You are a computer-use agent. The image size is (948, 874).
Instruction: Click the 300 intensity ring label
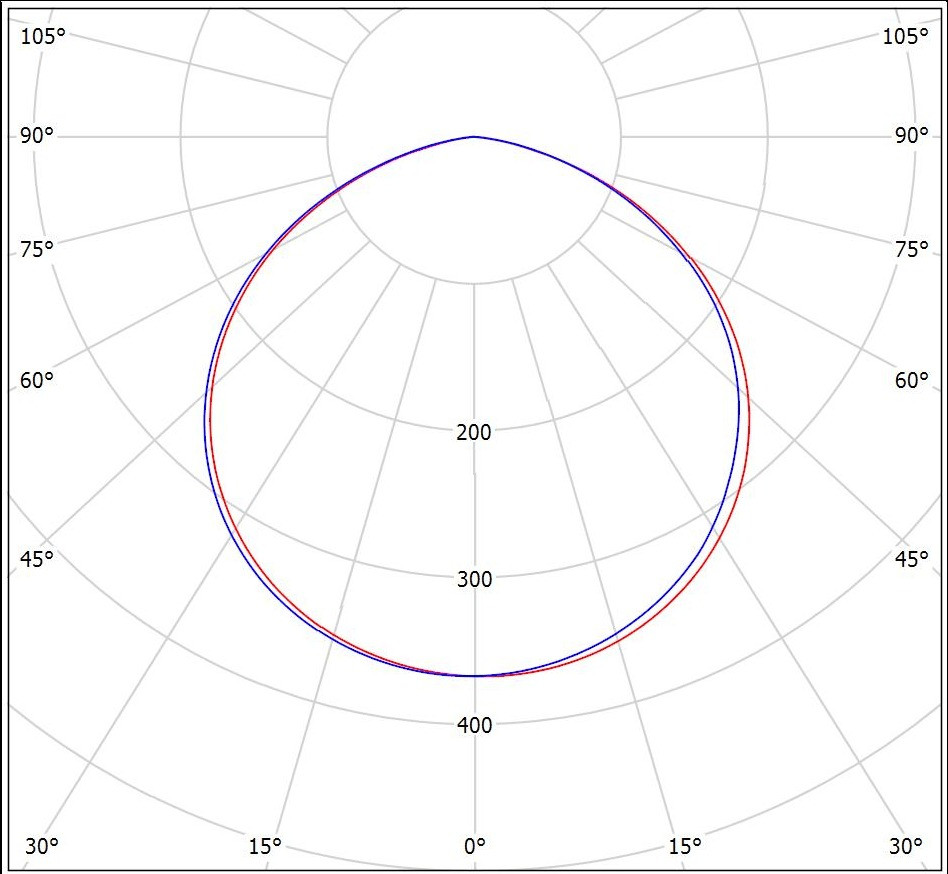(474, 579)
